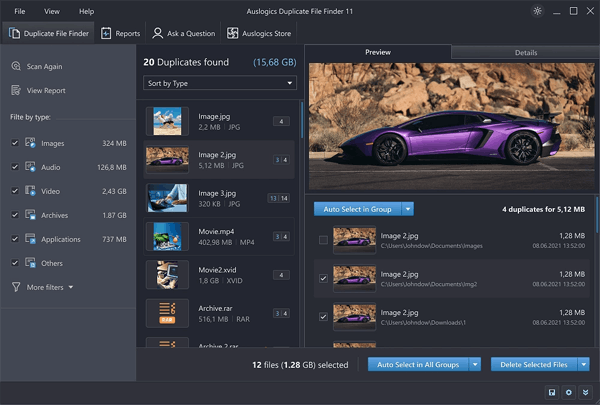Click the Applications filter type icon

coord(30,239)
